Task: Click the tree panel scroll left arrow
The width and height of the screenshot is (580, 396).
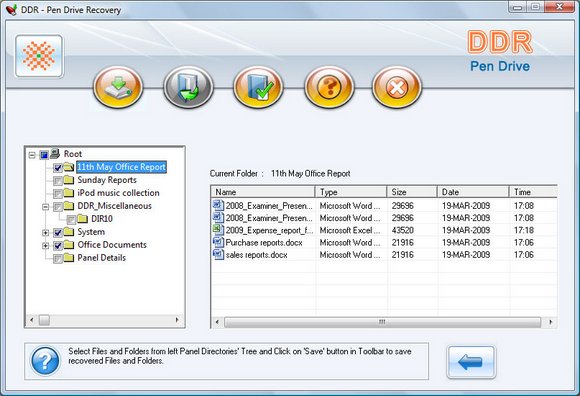Action: point(32,320)
